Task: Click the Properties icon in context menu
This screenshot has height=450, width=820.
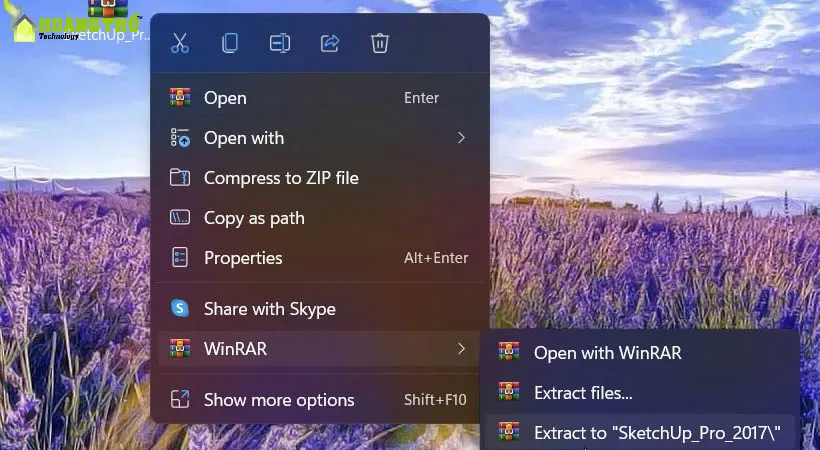Action: click(180, 258)
